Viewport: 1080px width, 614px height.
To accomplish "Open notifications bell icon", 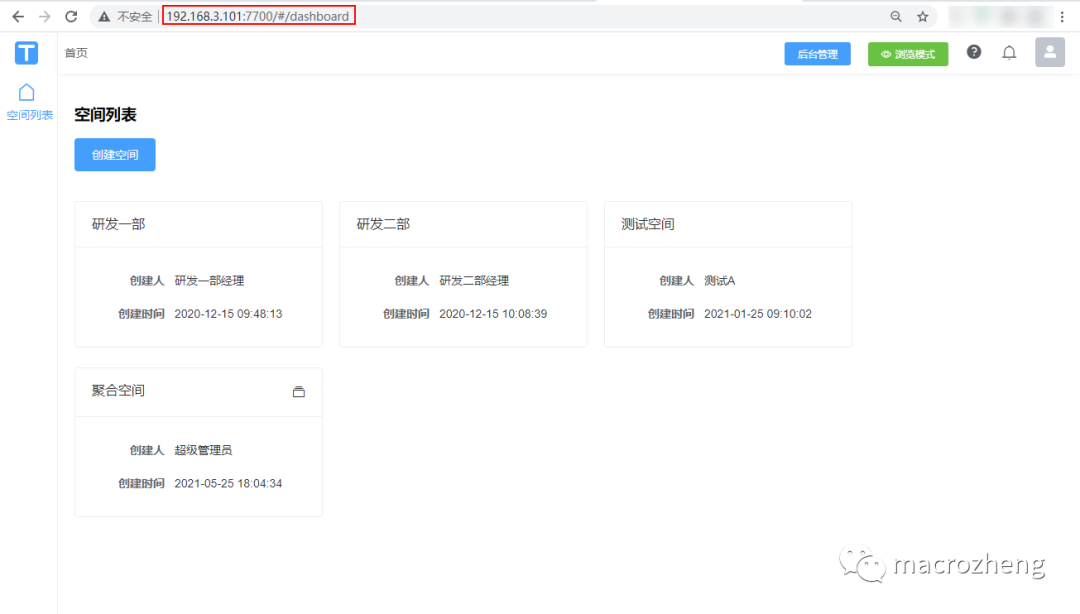I will (x=1008, y=52).
